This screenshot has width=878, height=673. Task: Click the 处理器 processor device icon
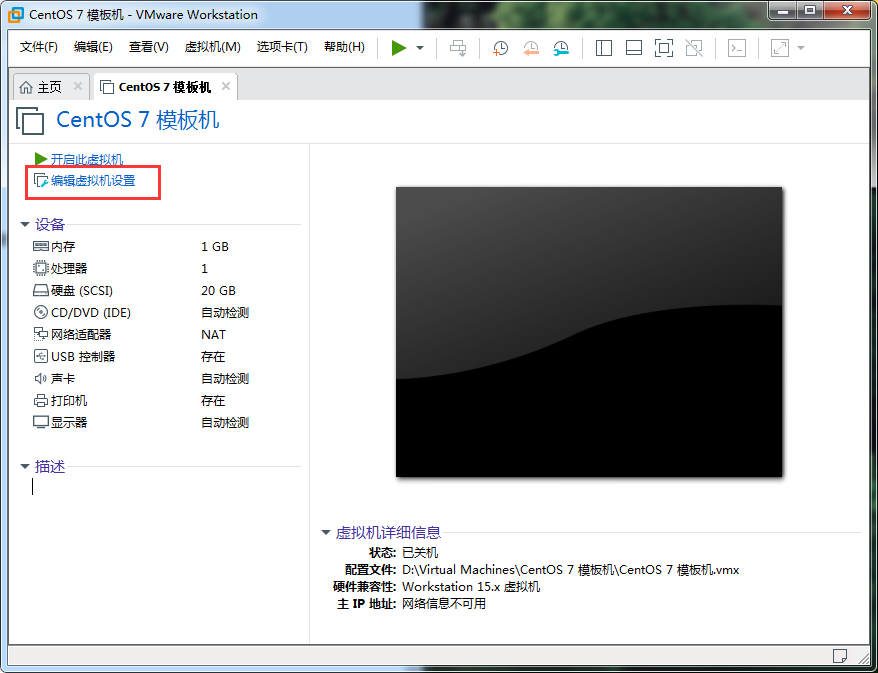point(41,268)
